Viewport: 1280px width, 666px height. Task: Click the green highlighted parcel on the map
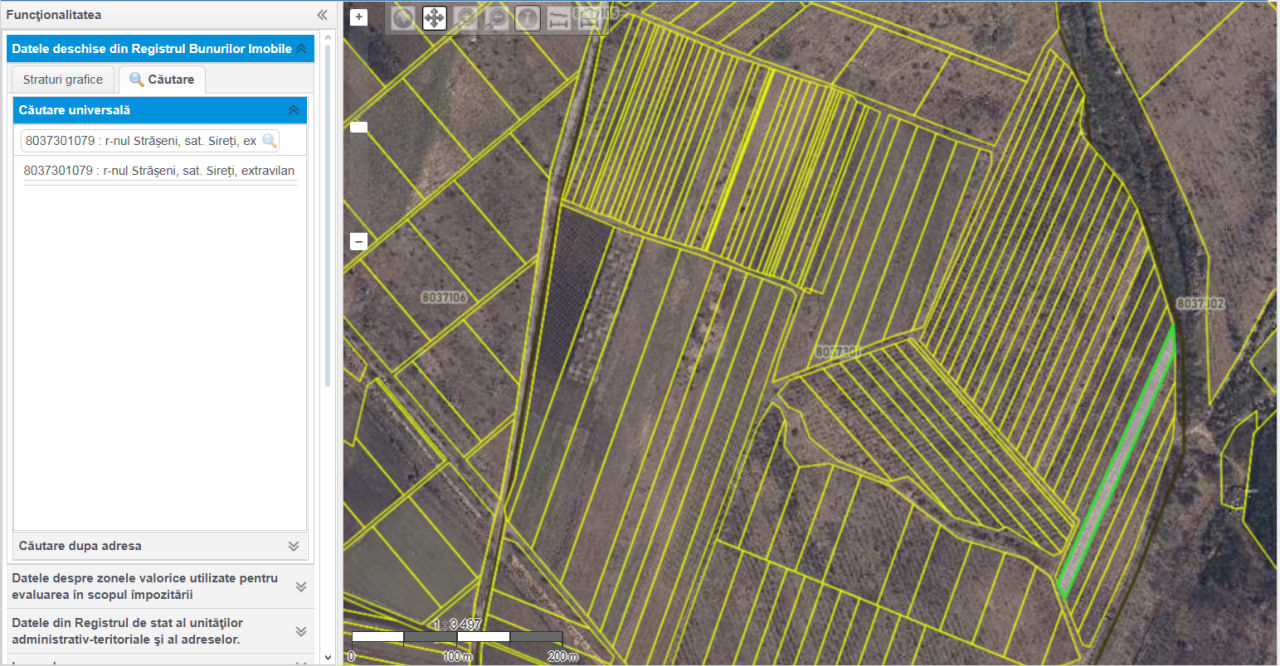point(1117,463)
